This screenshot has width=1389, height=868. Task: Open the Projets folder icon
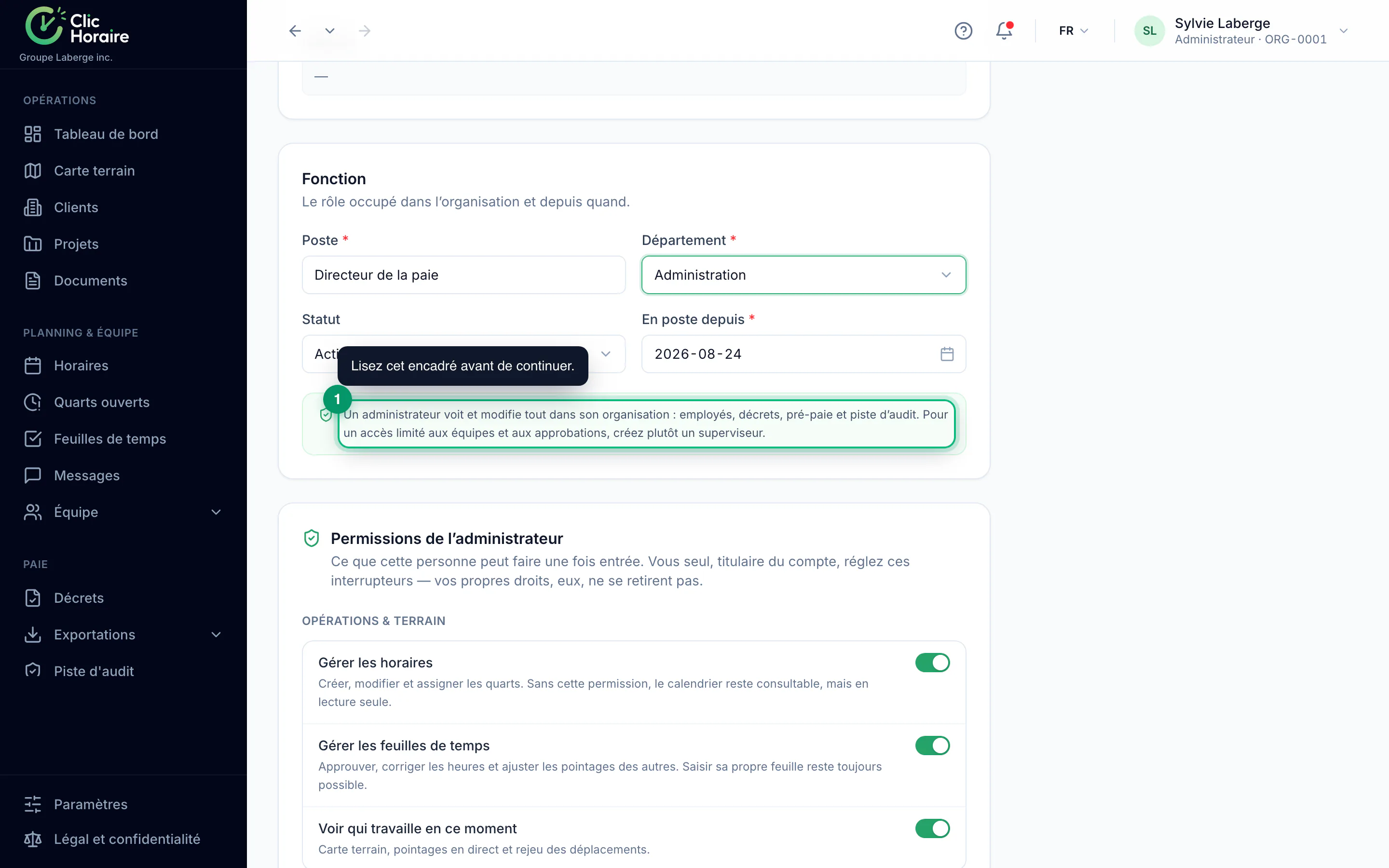tap(33, 244)
